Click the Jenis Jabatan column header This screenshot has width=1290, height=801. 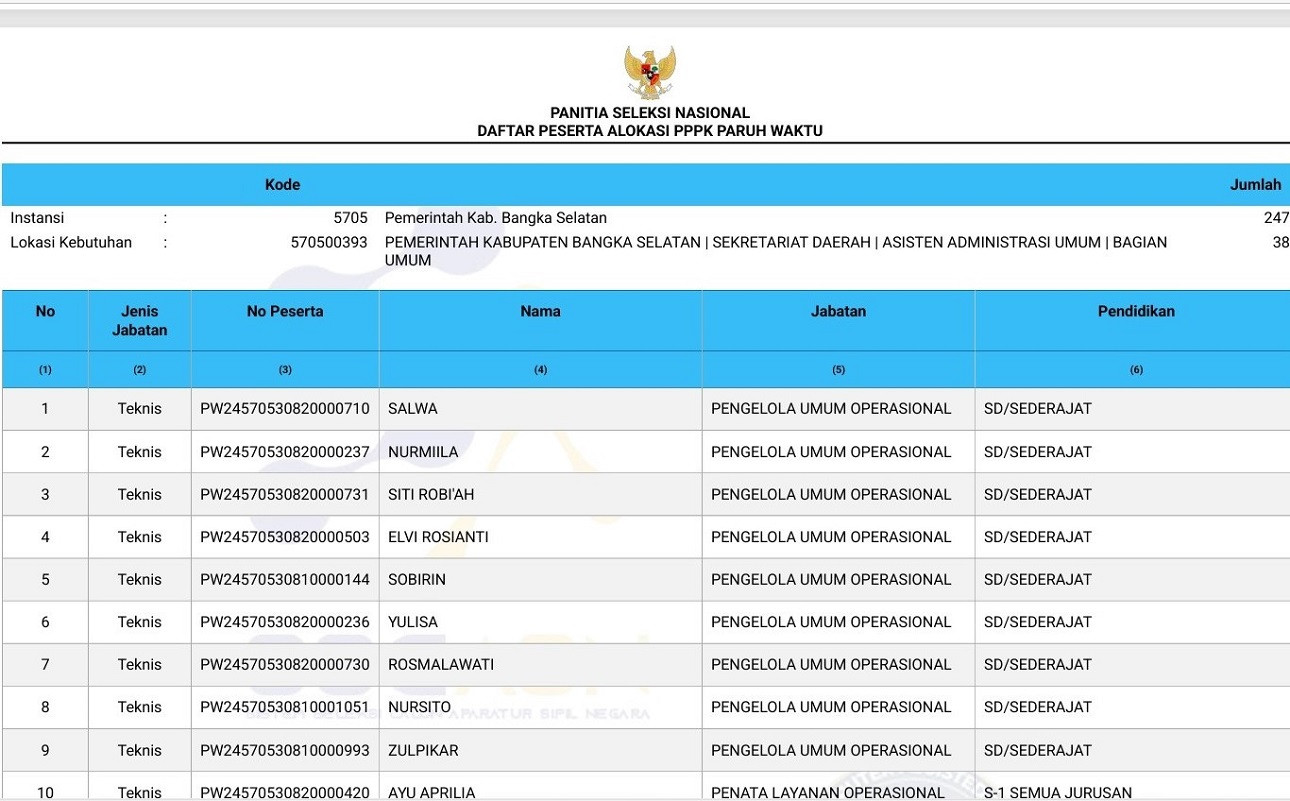point(139,320)
